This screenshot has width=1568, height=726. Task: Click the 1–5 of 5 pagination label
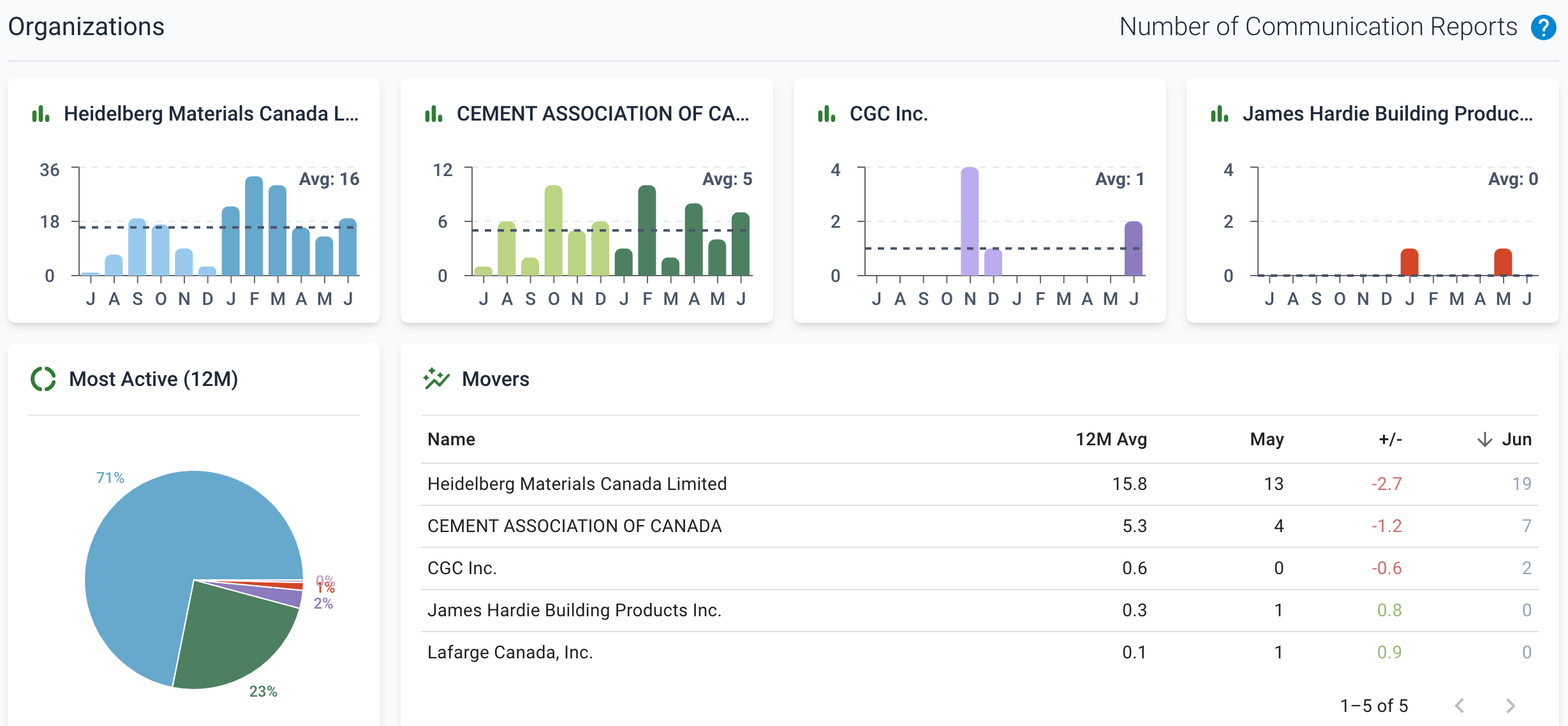(x=1374, y=706)
